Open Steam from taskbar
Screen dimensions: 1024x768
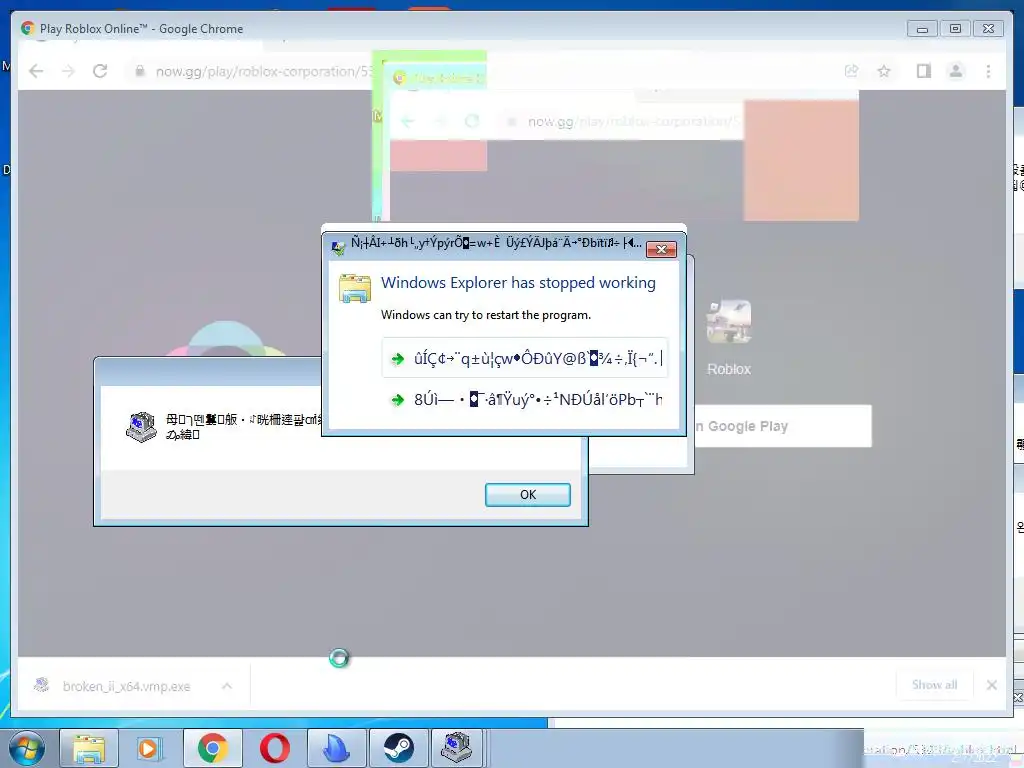[x=398, y=748]
